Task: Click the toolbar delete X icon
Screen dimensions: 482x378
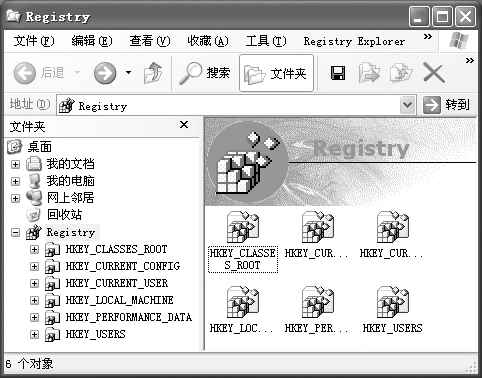Action: click(x=434, y=73)
